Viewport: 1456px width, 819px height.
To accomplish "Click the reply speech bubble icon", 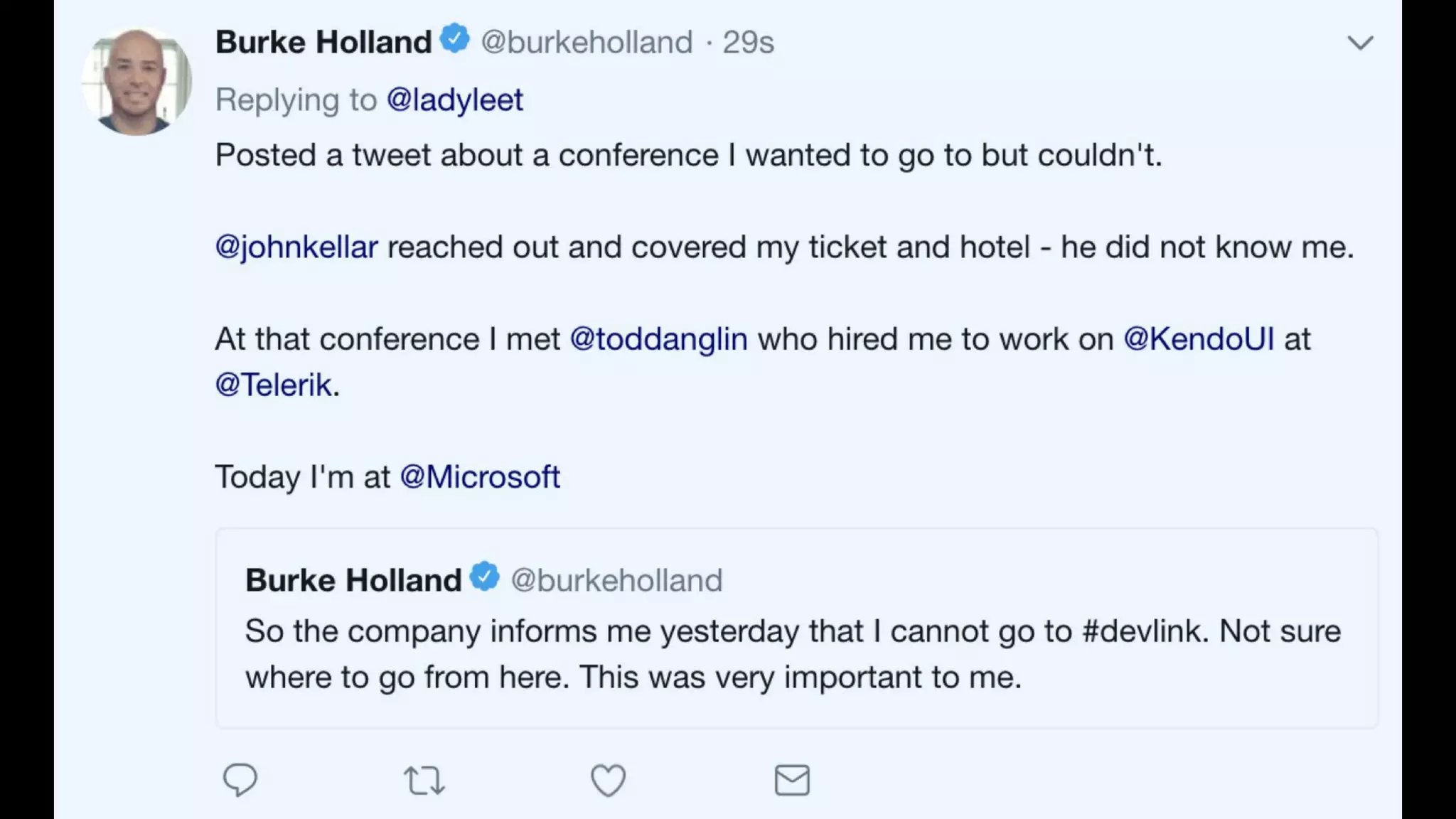I will tap(240, 780).
